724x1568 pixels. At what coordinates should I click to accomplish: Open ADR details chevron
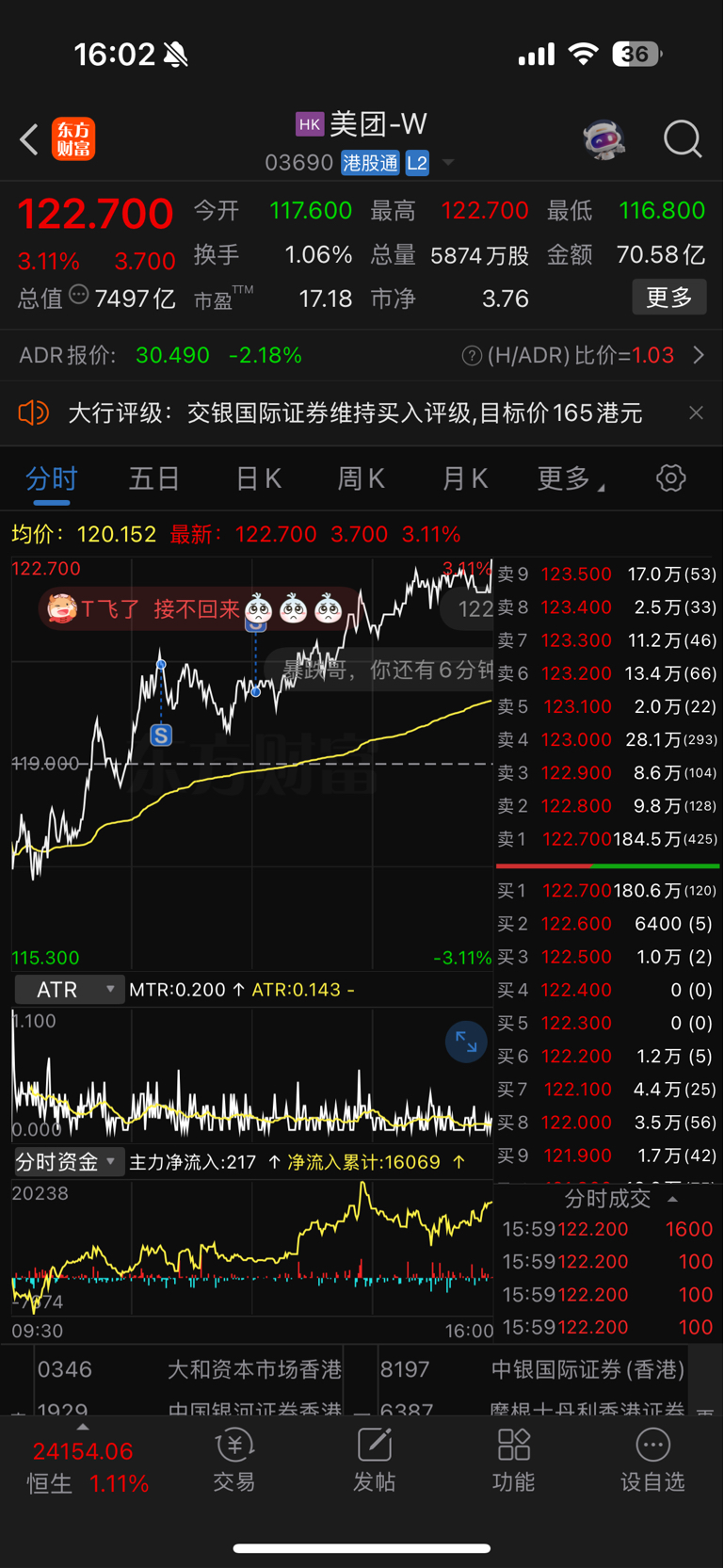(x=699, y=355)
